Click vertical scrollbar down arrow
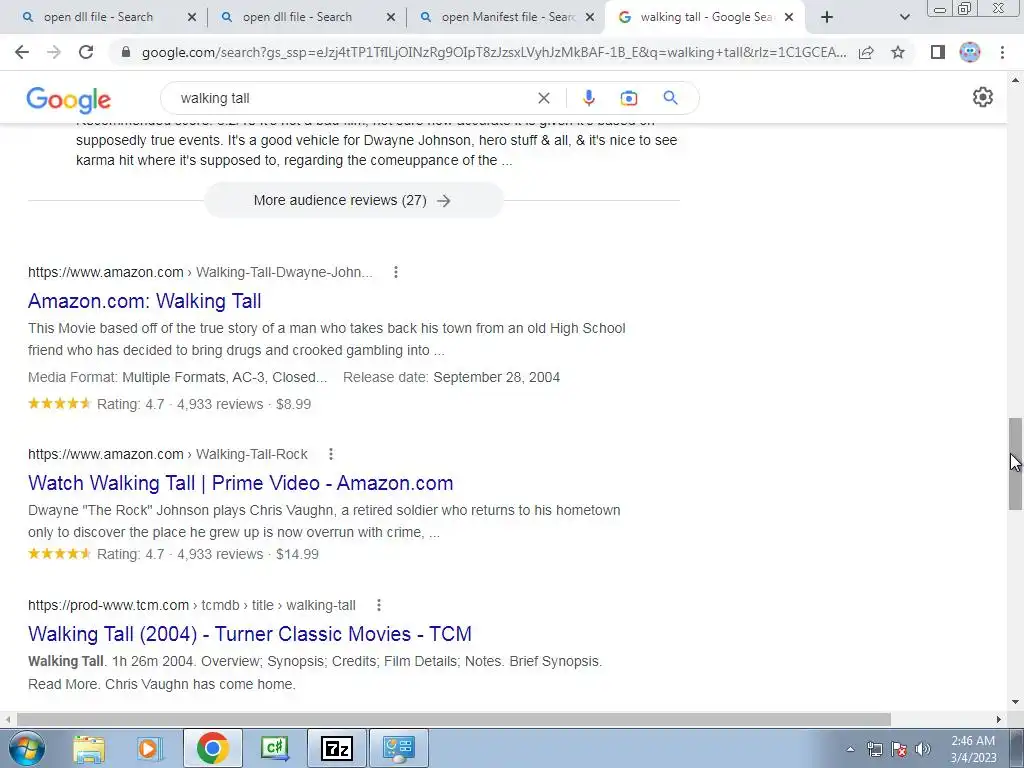The height and width of the screenshot is (768, 1024). click(1015, 703)
